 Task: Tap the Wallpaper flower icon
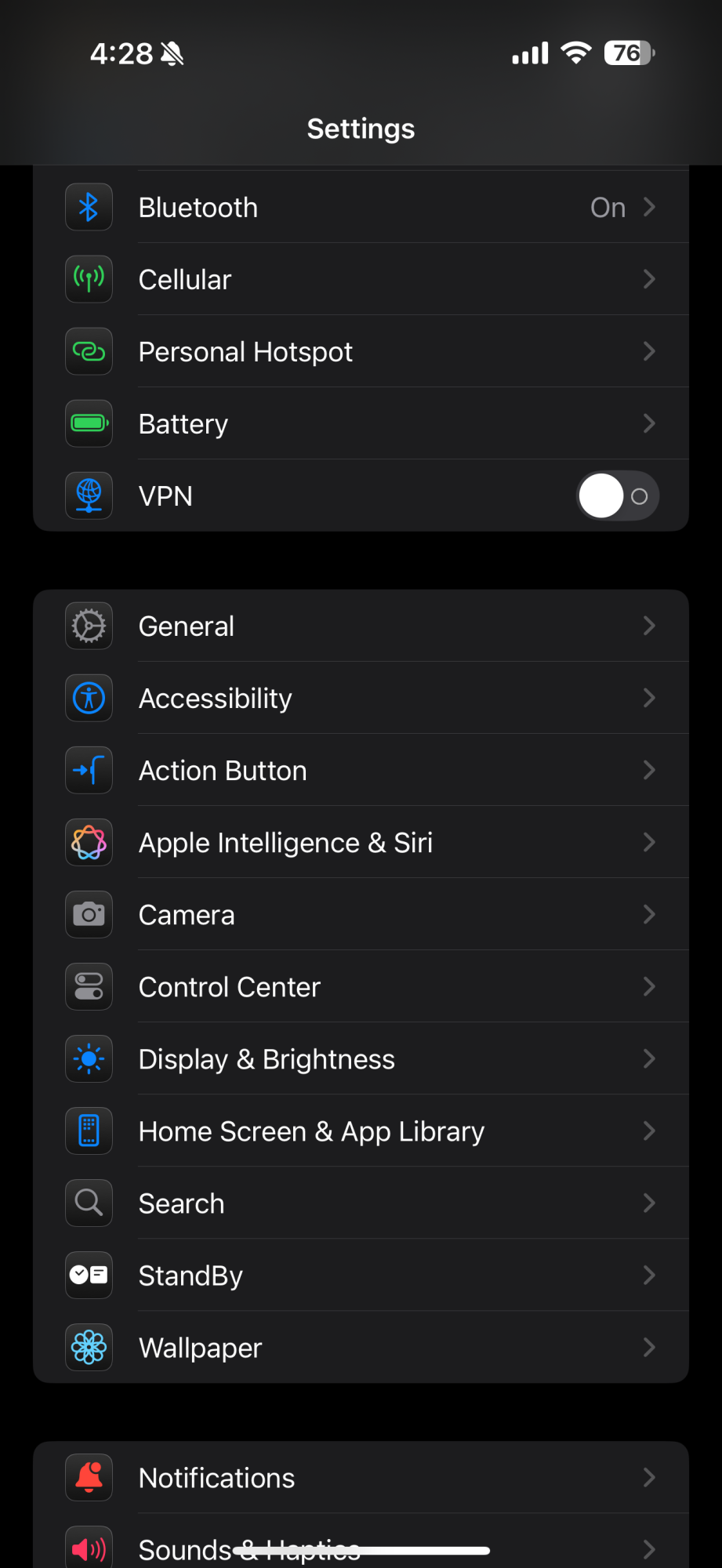(89, 1347)
